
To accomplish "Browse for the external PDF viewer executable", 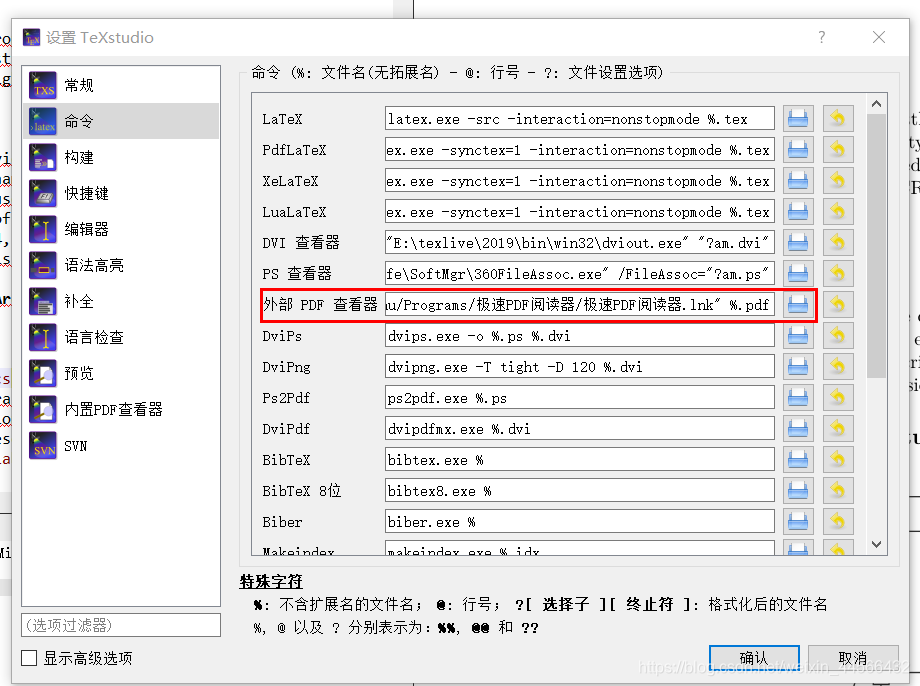I will click(797, 304).
